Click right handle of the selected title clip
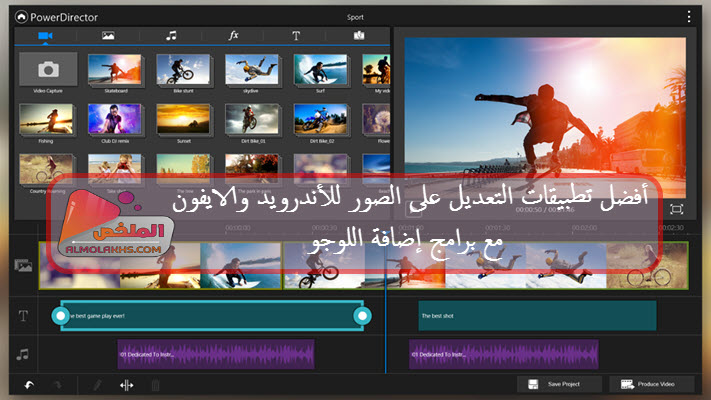This screenshot has width=711, height=400. click(362, 316)
